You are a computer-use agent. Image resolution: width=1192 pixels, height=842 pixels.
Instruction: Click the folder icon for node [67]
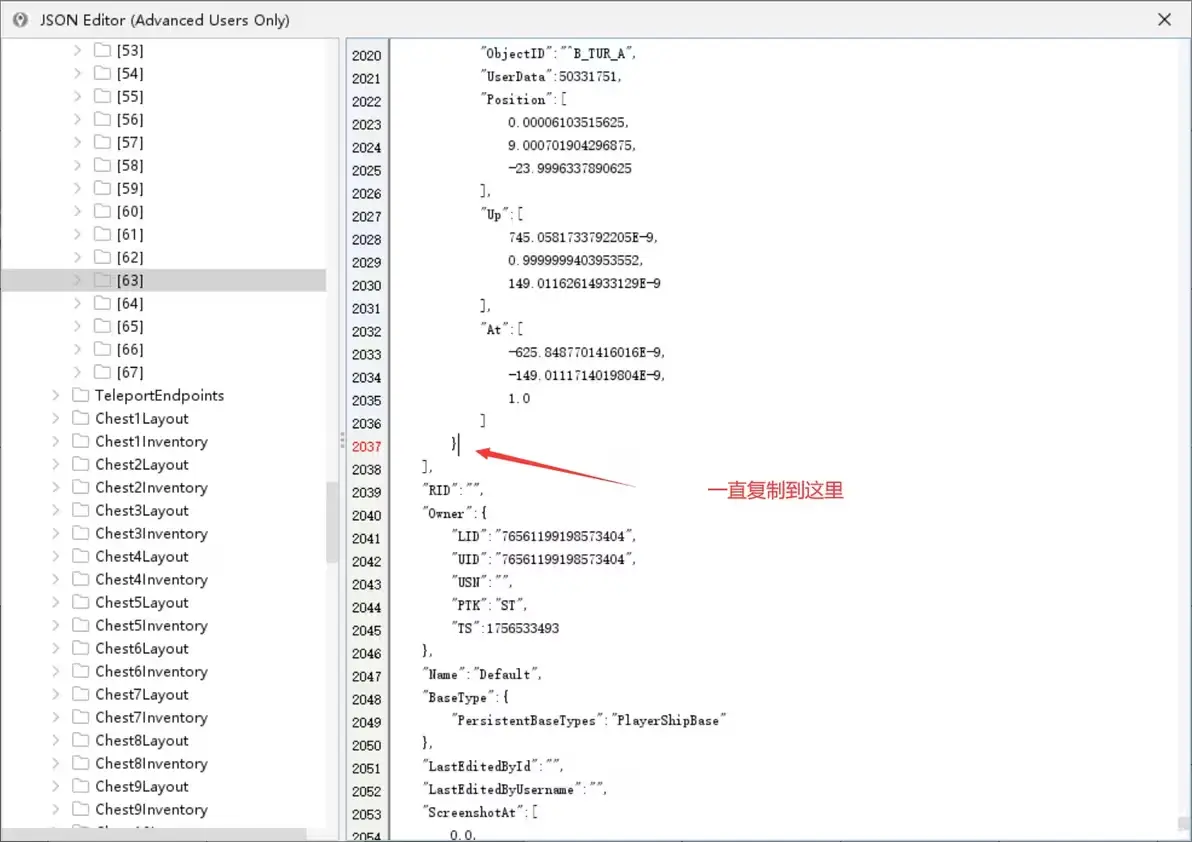[102, 372]
